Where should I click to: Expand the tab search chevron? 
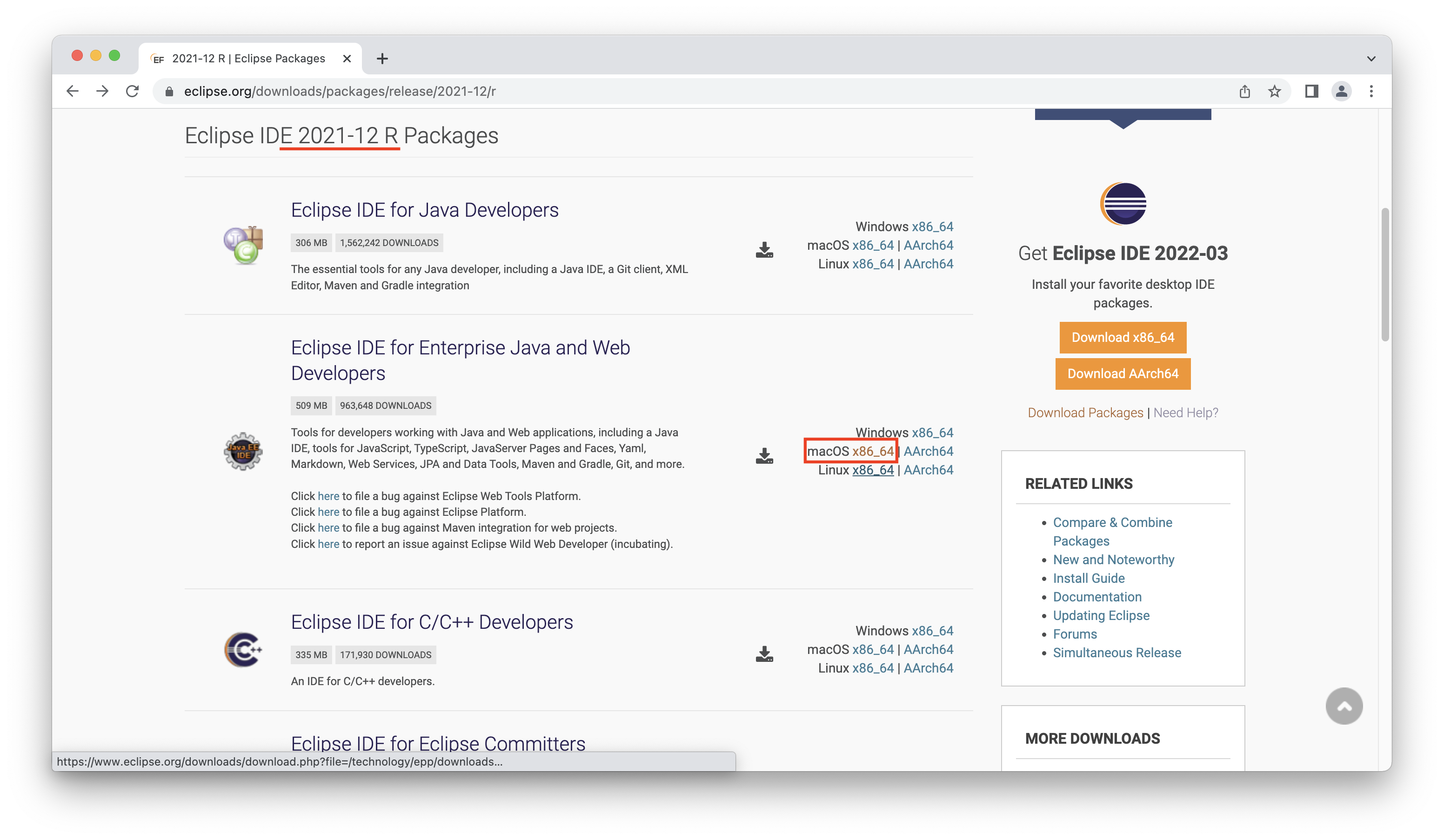tap(1370, 59)
